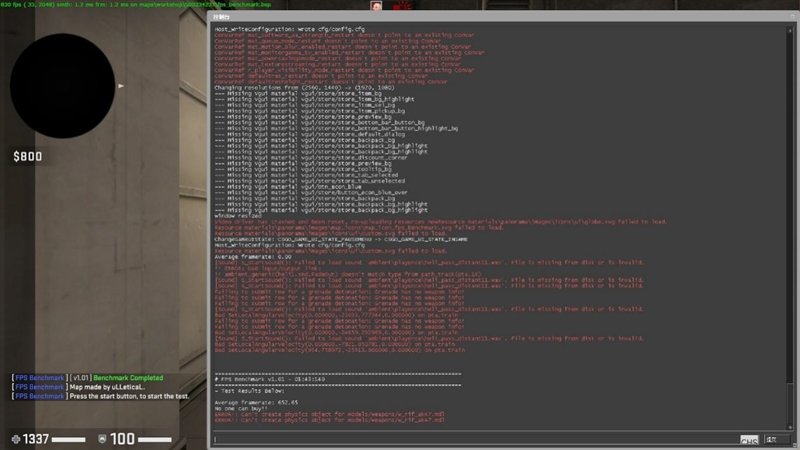Click the green FPS counter text at top

pyautogui.click(x=136, y=4)
